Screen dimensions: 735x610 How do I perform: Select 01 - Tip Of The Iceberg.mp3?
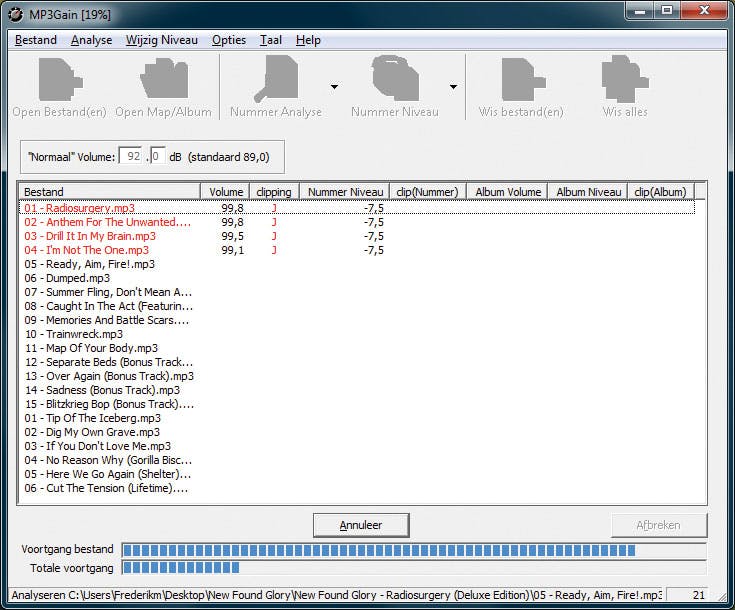click(92, 418)
